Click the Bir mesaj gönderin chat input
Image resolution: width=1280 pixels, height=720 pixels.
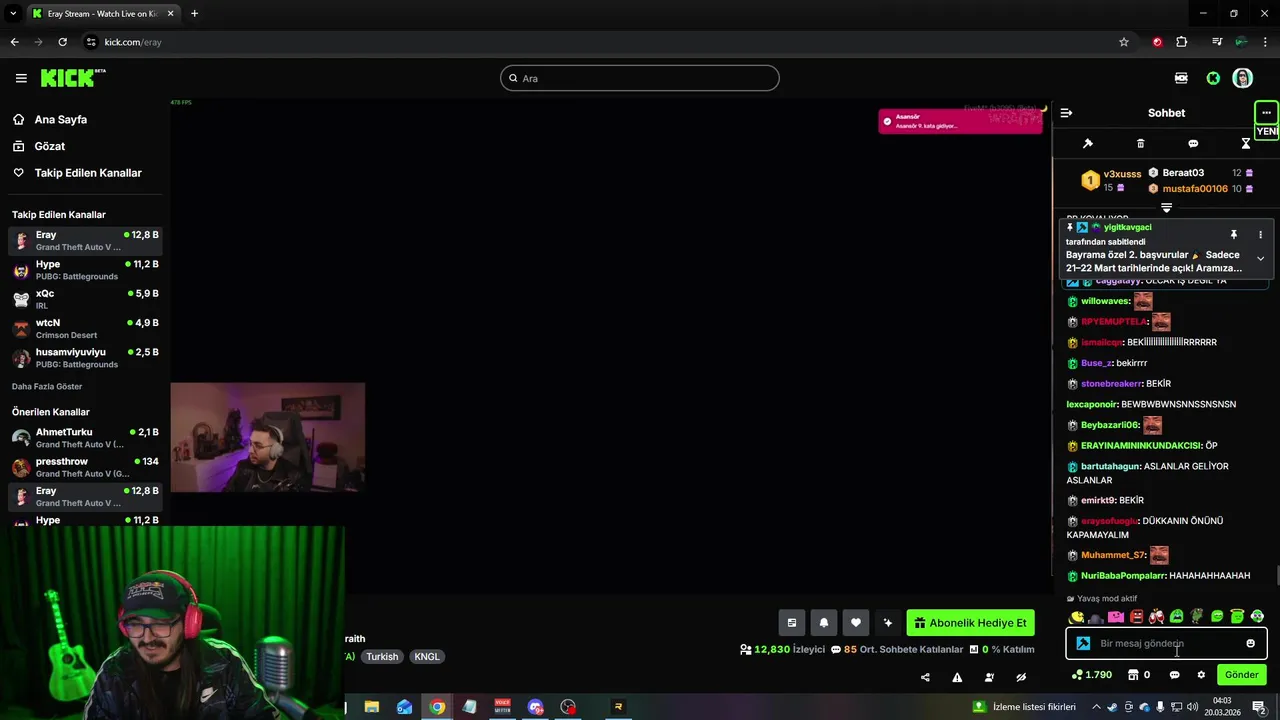pyautogui.click(x=1166, y=644)
